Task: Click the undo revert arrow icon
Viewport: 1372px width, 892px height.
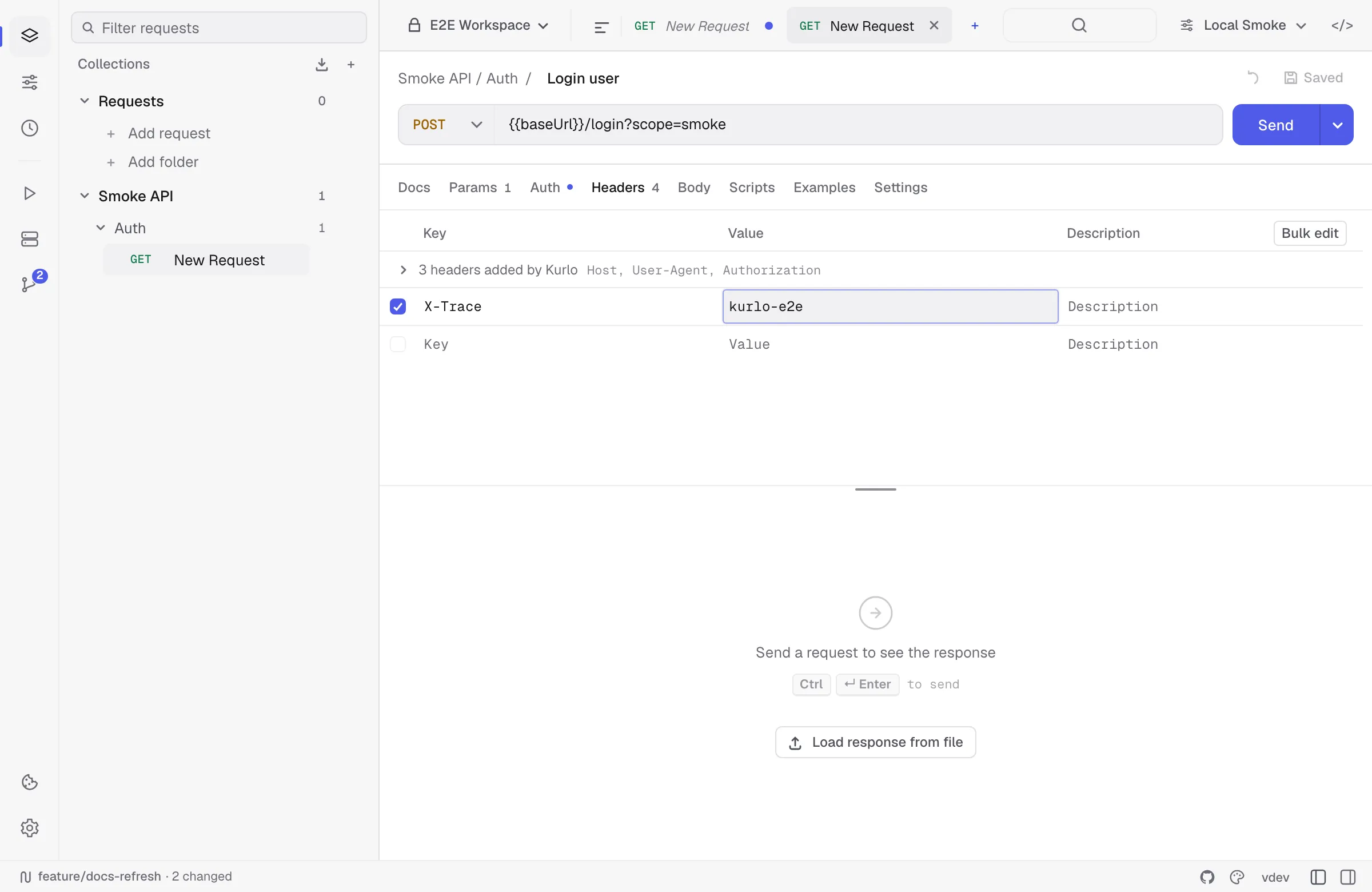Action: click(1253, 78)
